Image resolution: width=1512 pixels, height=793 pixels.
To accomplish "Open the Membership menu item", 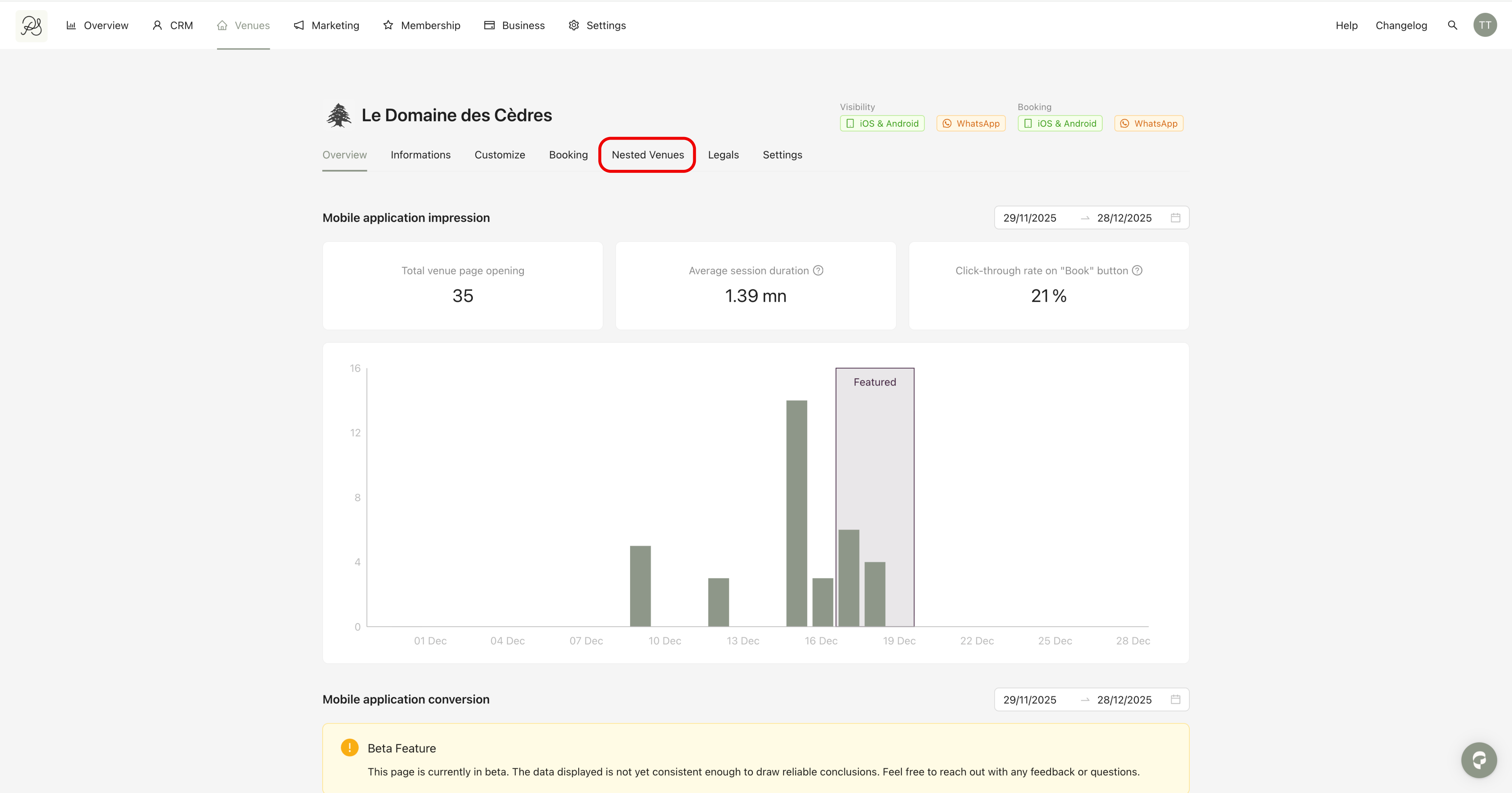I will point(422,25).
